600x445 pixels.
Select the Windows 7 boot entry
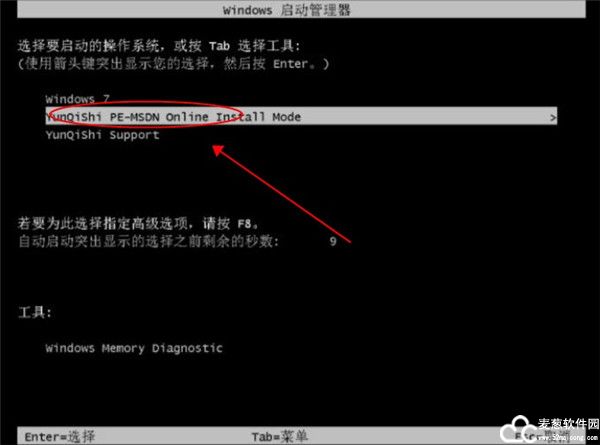(x=77, y=99)
